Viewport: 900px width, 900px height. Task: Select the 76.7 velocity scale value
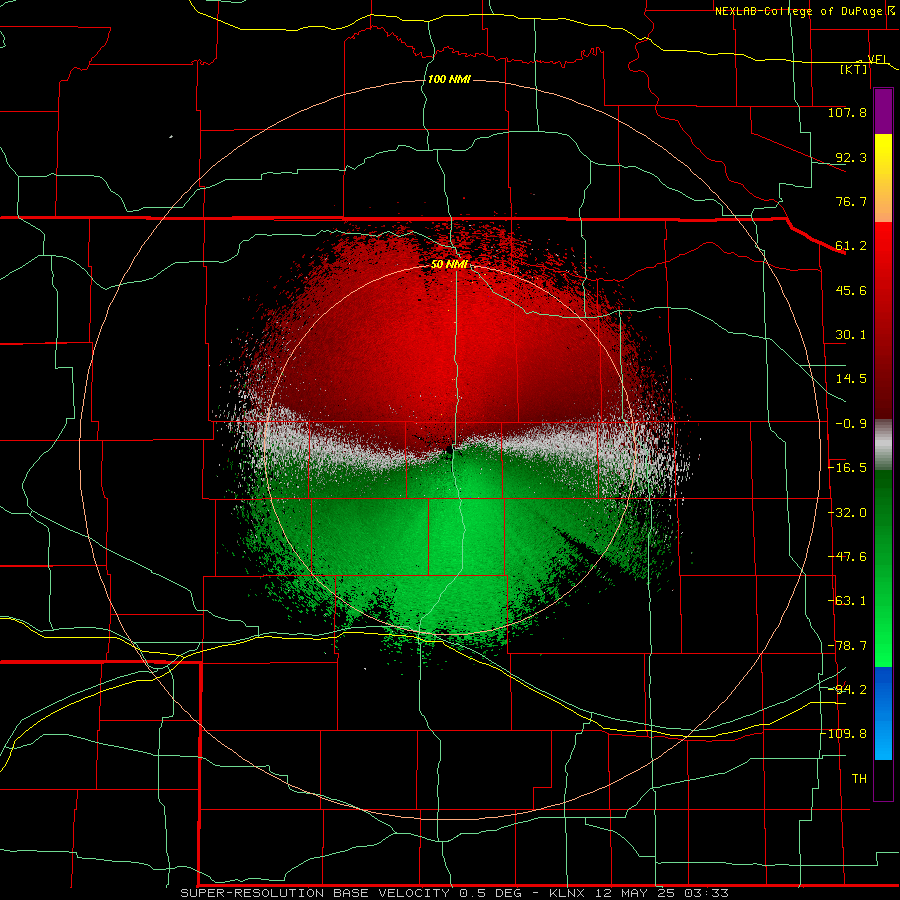pos(851,201)
